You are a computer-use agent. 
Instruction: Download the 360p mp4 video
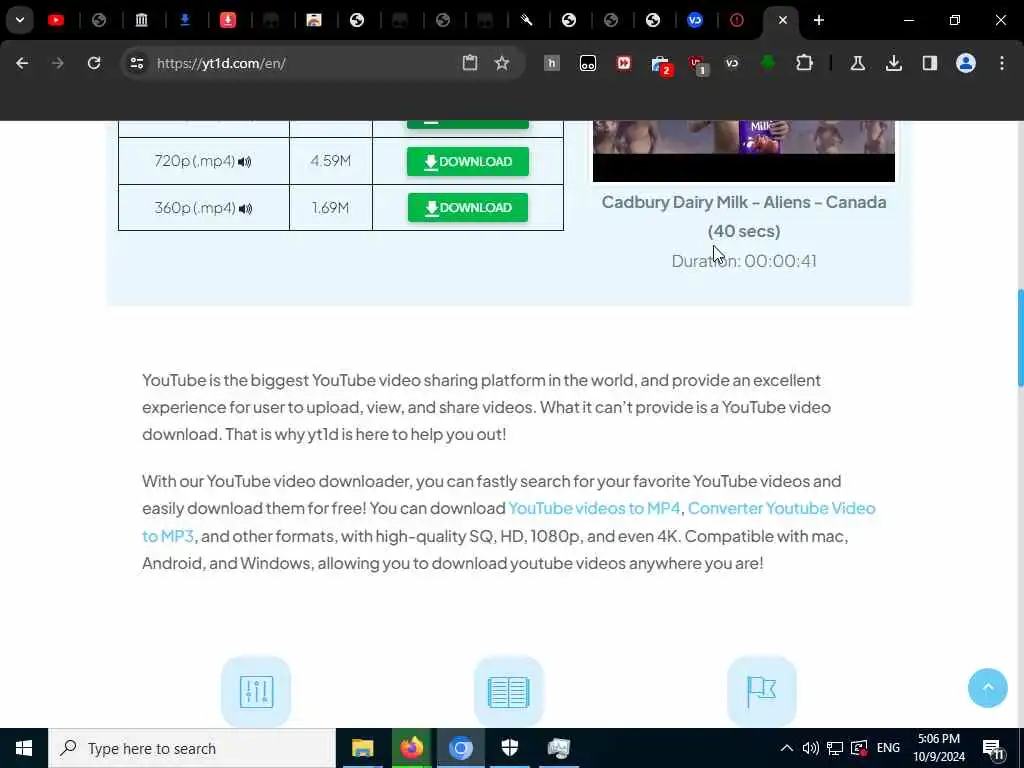468,208
